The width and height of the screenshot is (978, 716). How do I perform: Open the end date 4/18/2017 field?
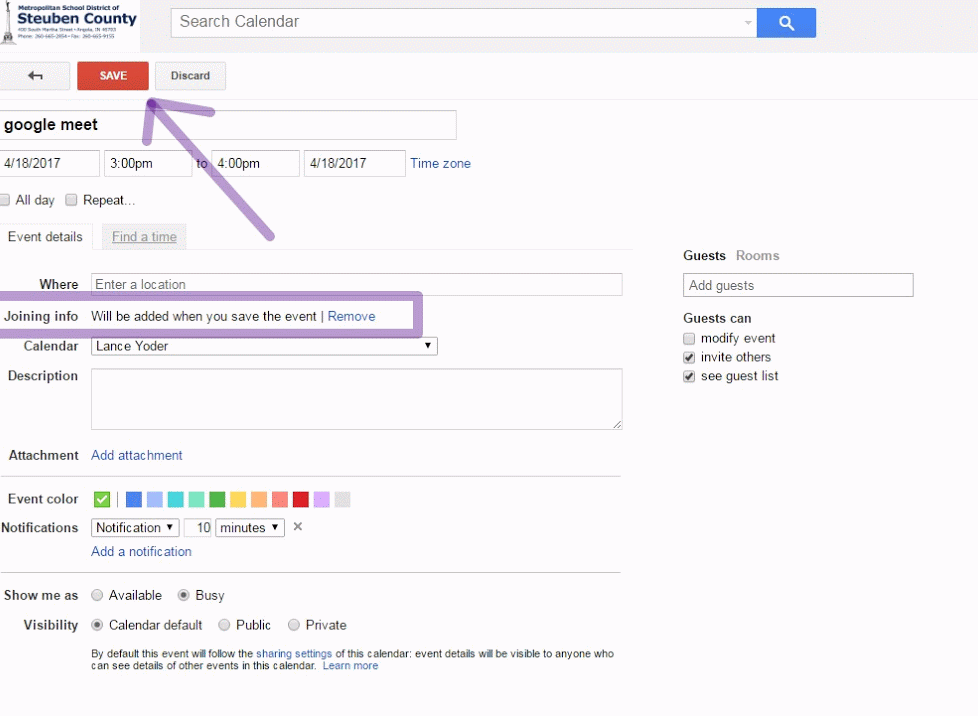[x=354, y=163]
